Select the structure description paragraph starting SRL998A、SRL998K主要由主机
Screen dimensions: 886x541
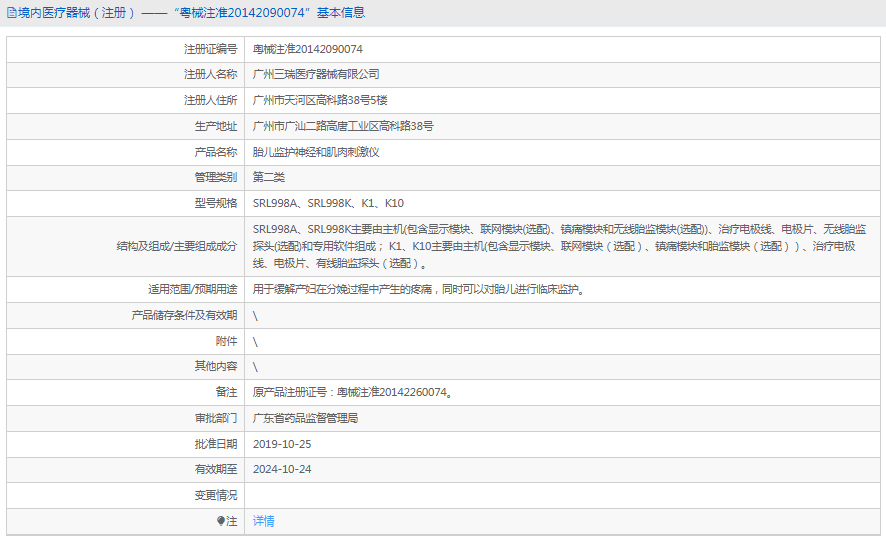tap(559, 246)
